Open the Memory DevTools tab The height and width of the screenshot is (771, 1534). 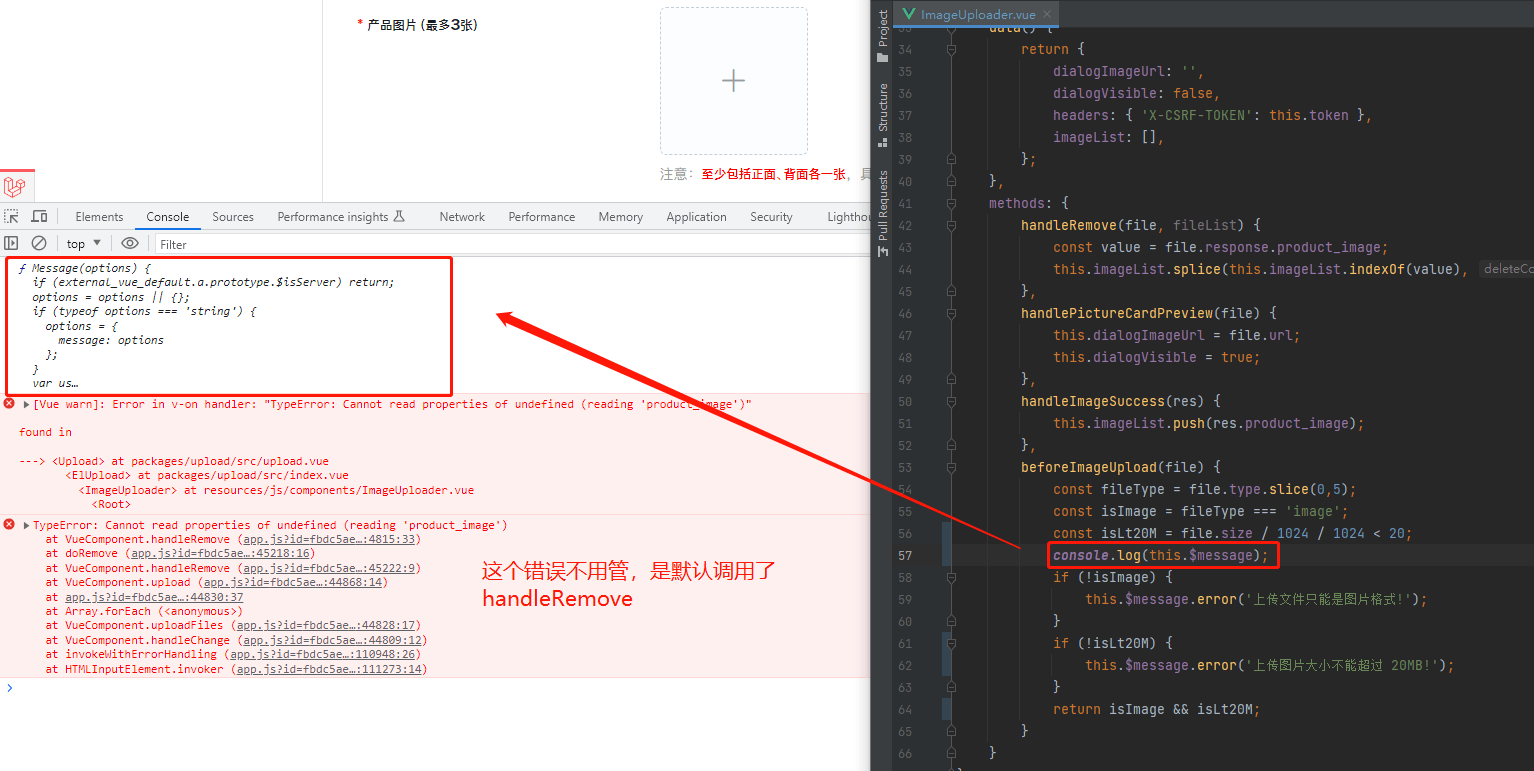pyautogui.click(x=621, y=216)
